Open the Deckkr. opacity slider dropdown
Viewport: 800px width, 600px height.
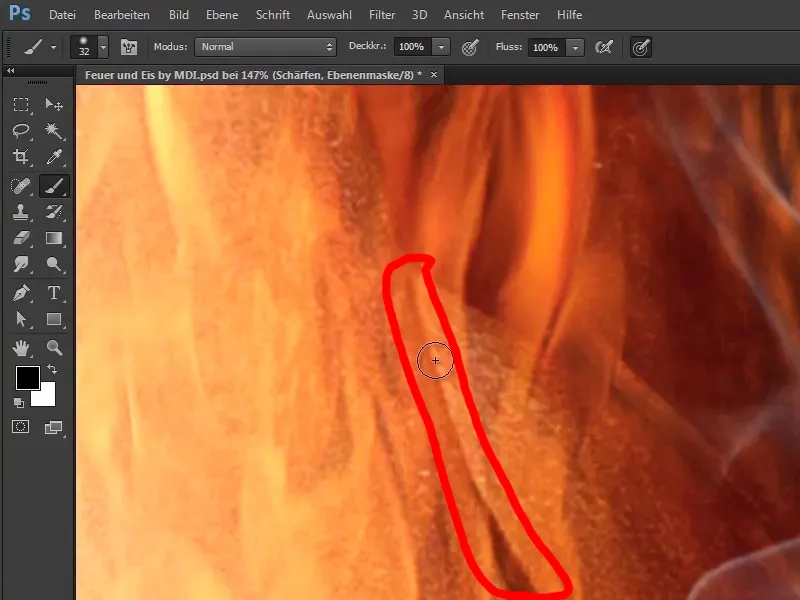pyautogui.click(x=441, y=47)
